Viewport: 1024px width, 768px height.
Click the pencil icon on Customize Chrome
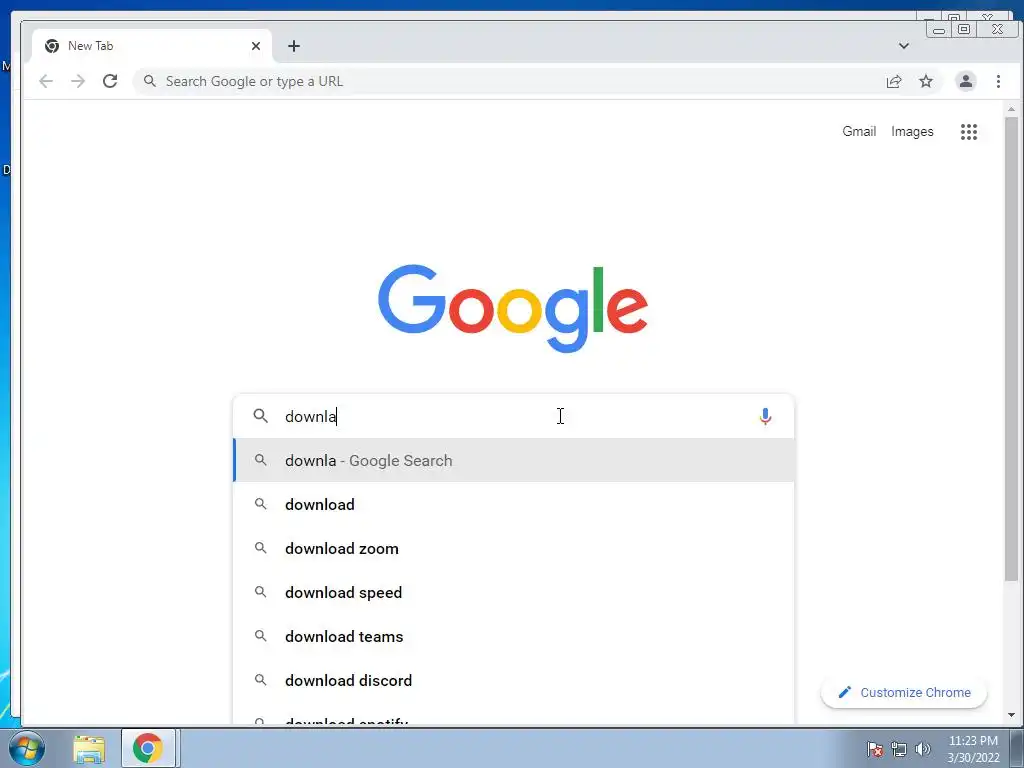(x=844, y=692)
